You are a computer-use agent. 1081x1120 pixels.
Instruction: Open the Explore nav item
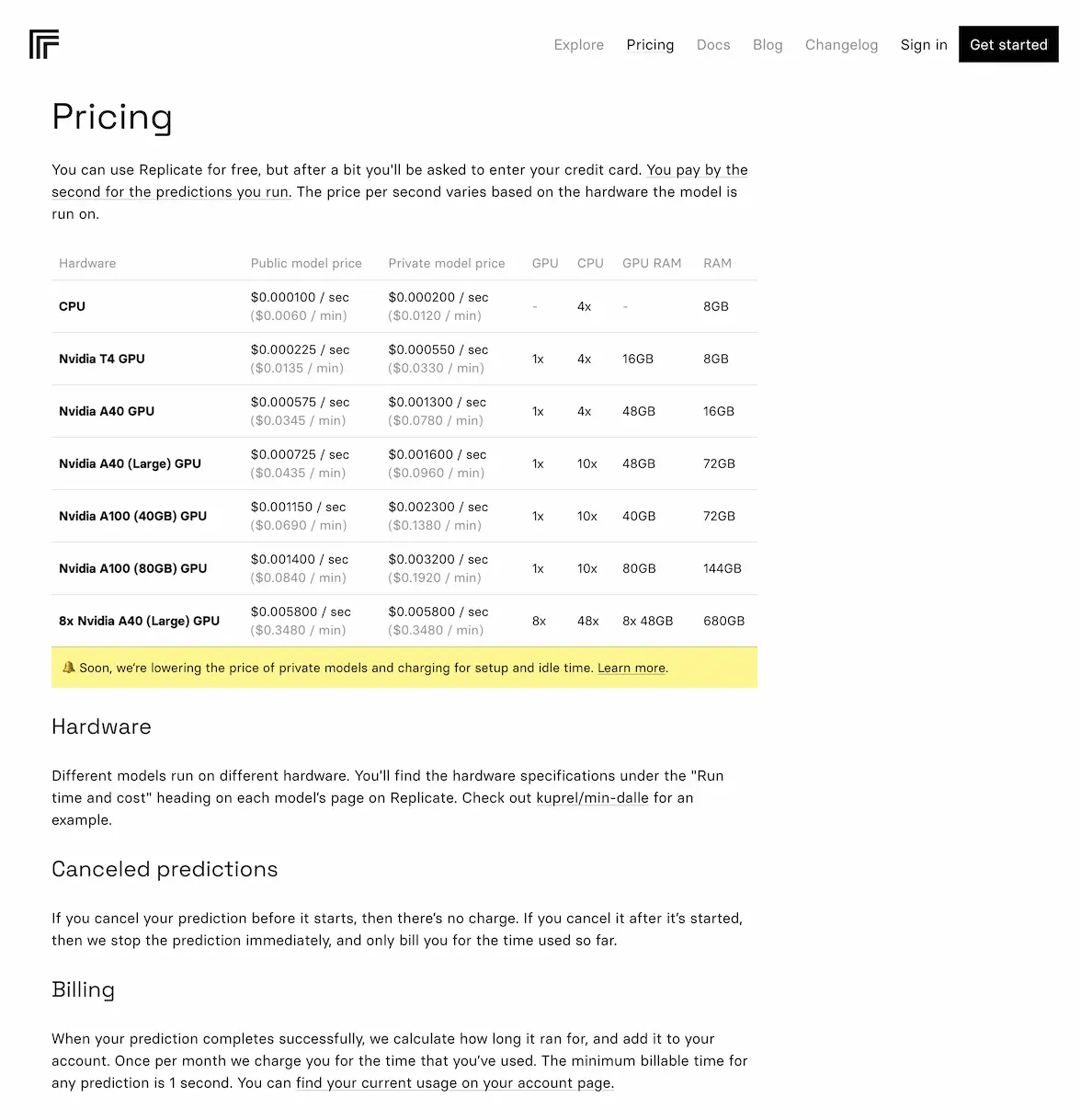coord(578,45)
